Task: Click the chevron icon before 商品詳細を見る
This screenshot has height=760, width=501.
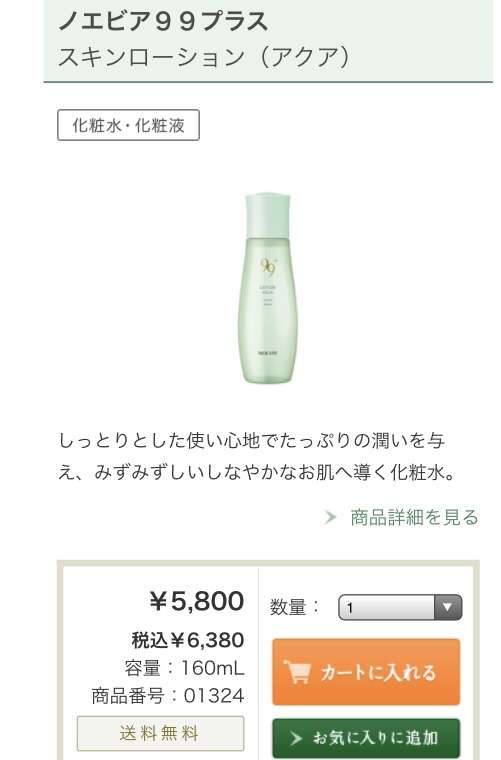Action: 330,517
